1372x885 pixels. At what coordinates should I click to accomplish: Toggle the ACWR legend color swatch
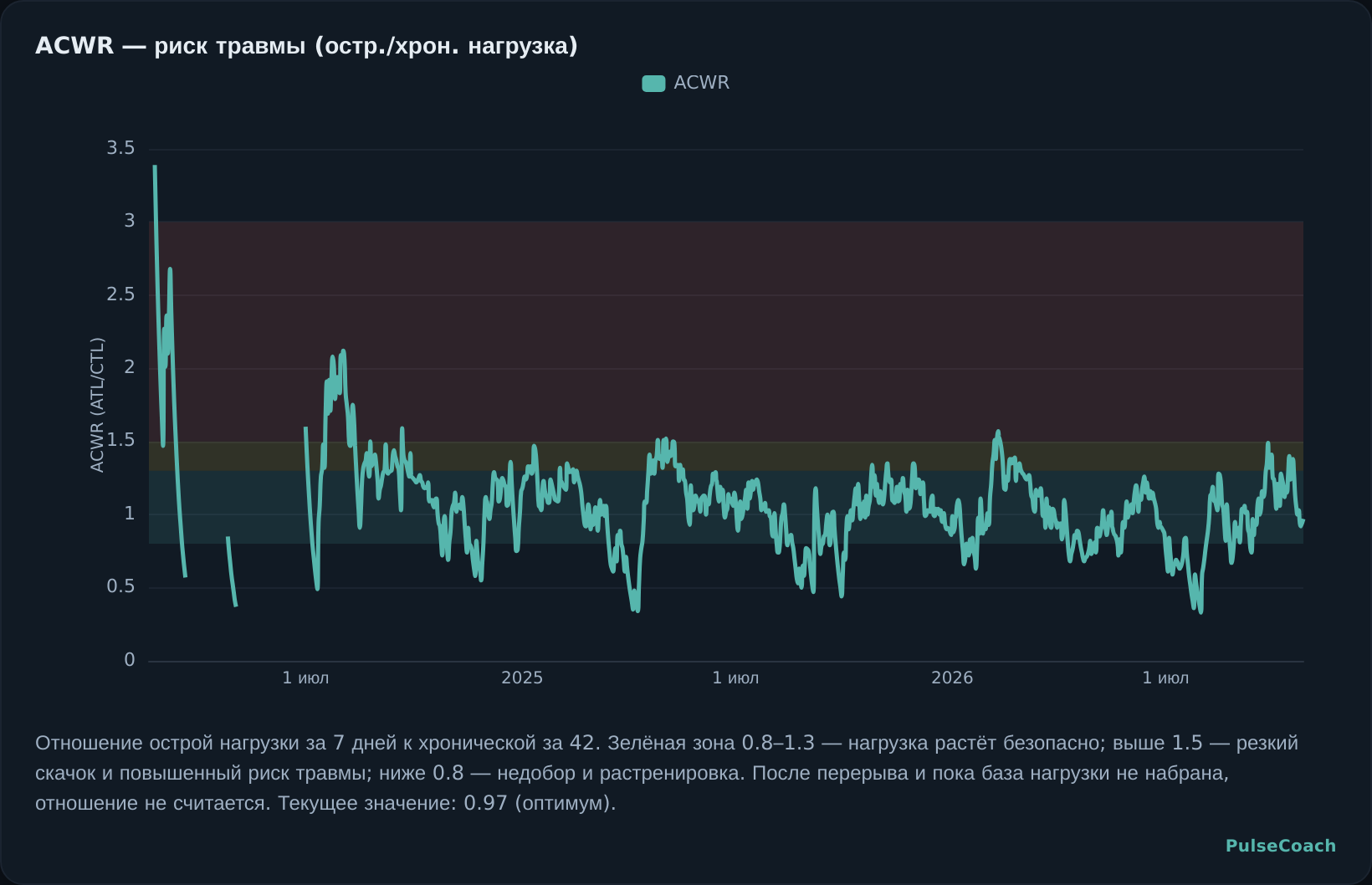coord(653,83)
